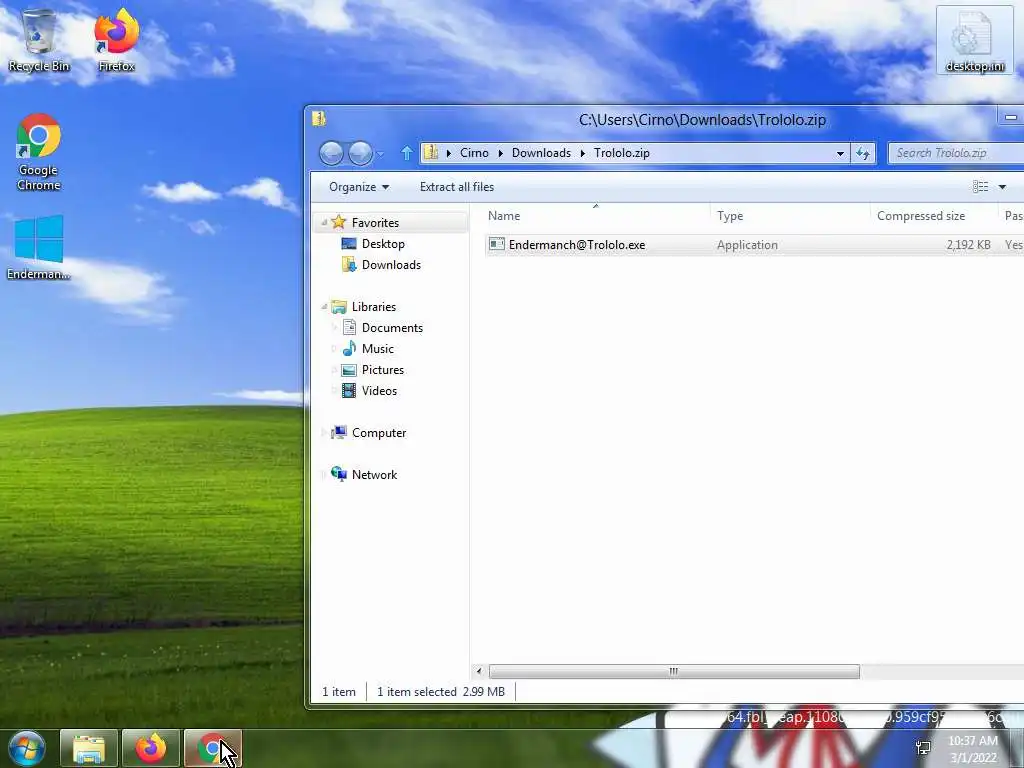
Task: Select the desktop.ini file on the desktop
Action: pyautogui.click(x=974, y=40)
